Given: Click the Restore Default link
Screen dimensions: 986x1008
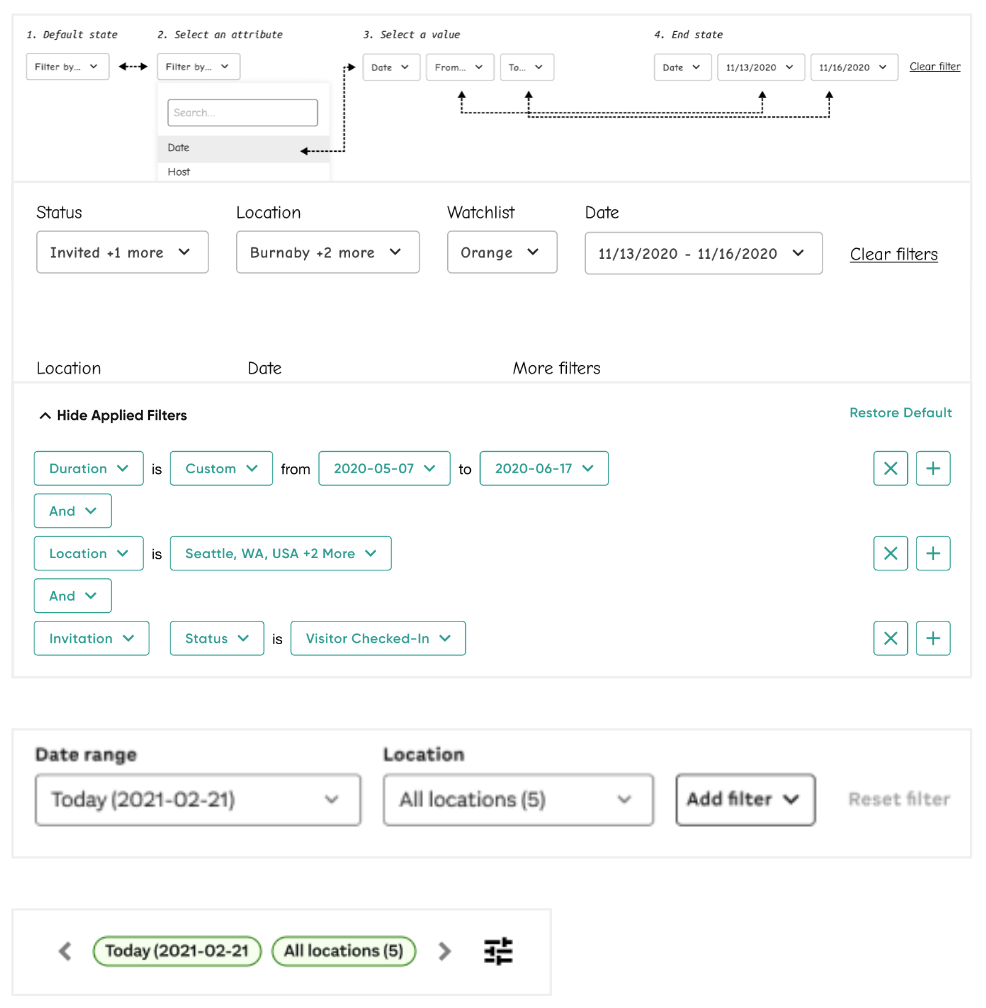Looking at the screenshot, I should [x=900, y=413].
